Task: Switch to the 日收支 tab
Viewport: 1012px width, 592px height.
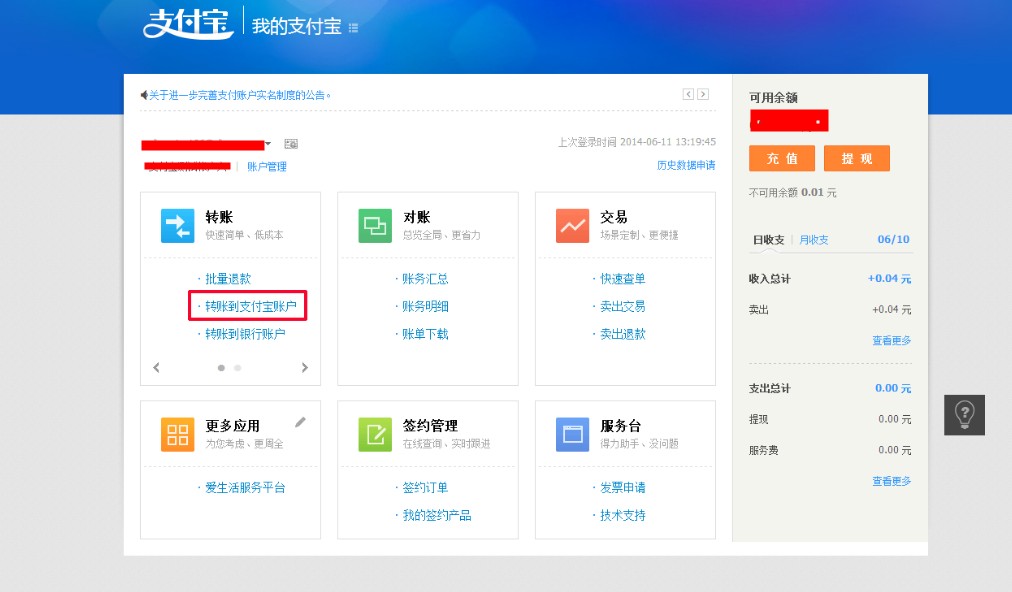Action: 768,240
